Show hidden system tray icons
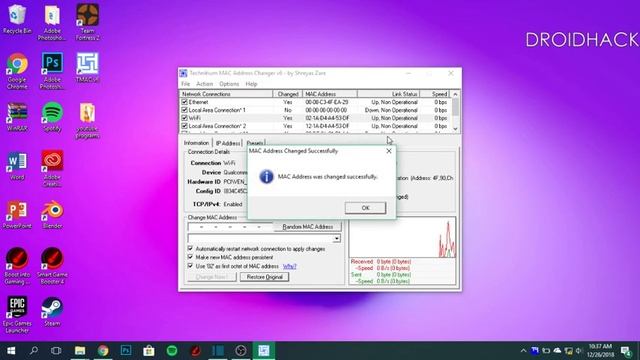The height and width of the screenshot is (360, 640). tap(523, 351)
